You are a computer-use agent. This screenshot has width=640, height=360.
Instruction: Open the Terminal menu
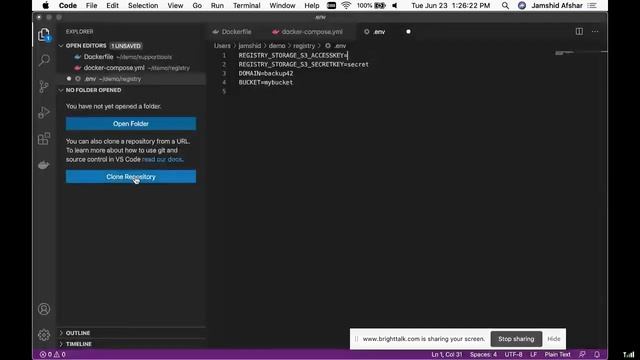(247, 6)
